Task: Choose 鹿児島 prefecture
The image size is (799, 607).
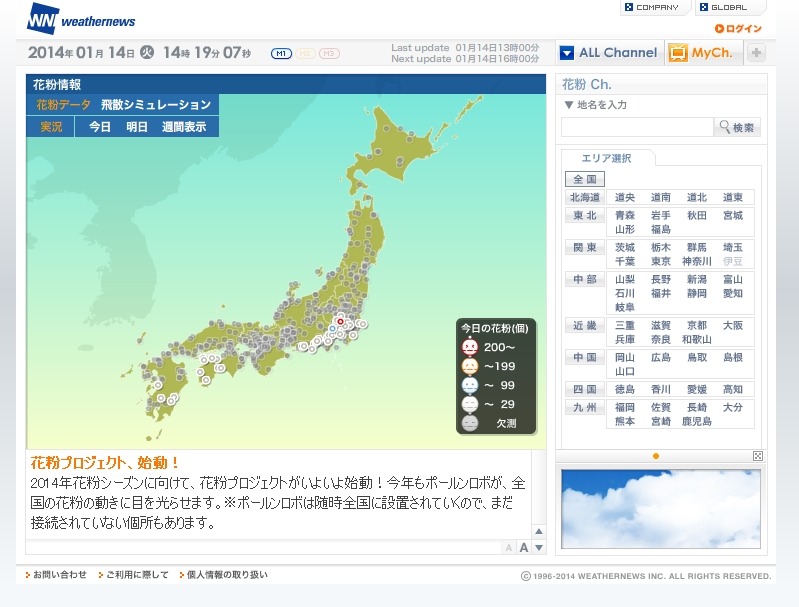Action: click(697, 421)
